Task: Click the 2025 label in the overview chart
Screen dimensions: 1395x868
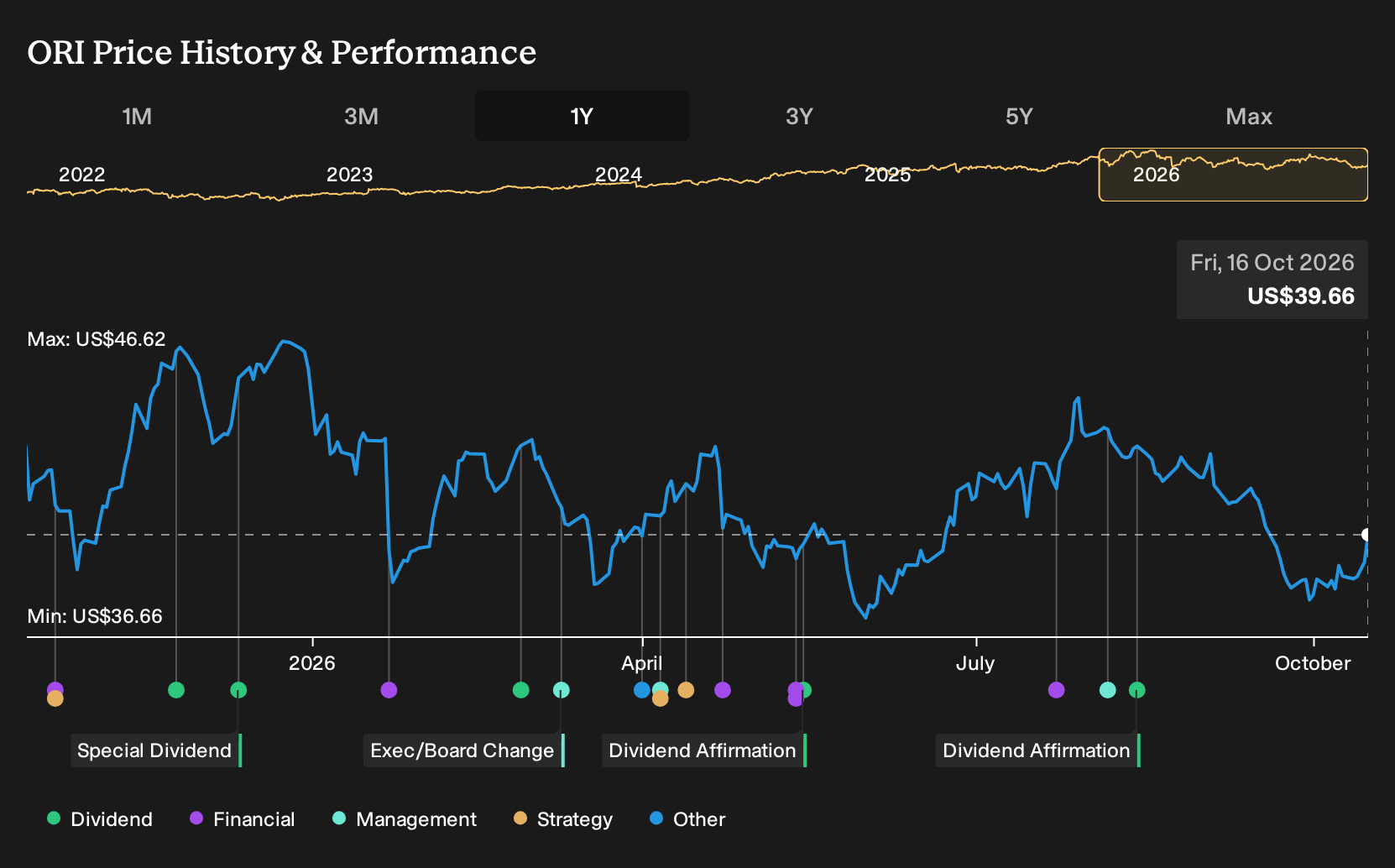Action: (x=887, y=175)
